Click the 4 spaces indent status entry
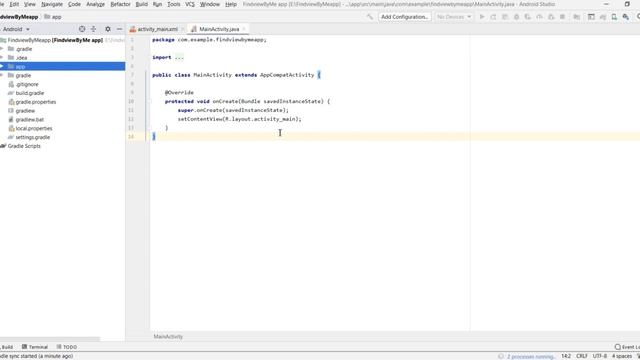The image size is (640, 360). [x=622, y=356]
